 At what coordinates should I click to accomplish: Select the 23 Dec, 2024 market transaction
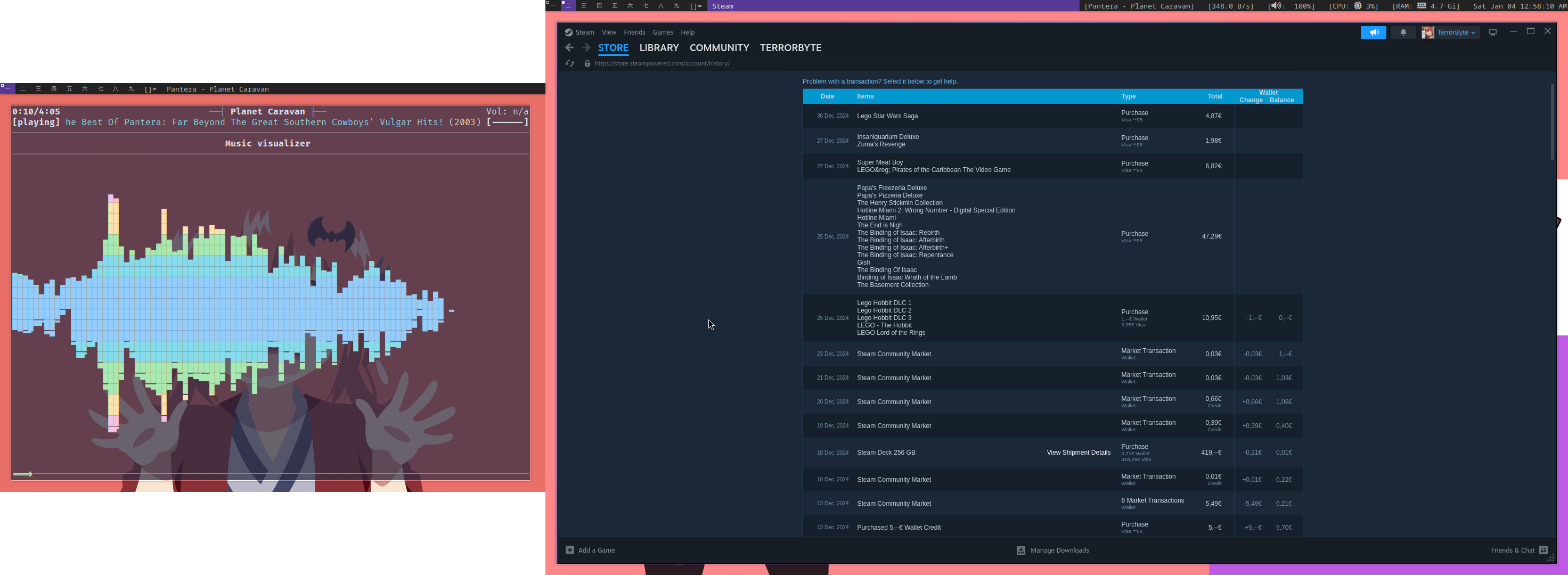1052,354
